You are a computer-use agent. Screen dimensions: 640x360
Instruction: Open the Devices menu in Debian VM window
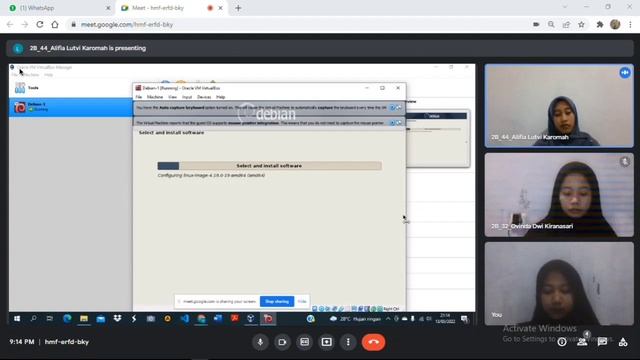pyautogui.click(x=204, y=97)
